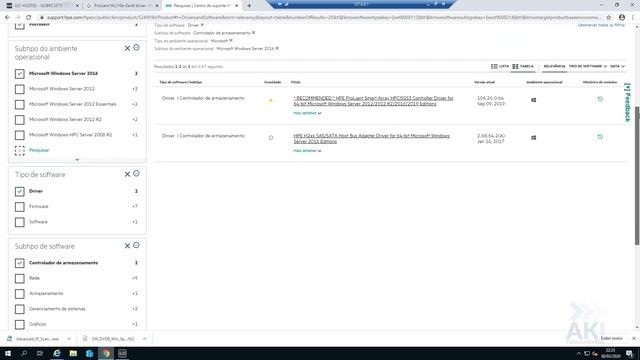This screenshot has height=360, width=640.
Task: Open the RECOMMENDED HPE ProLiant Smart Array driver link
Action: (373, 101)
